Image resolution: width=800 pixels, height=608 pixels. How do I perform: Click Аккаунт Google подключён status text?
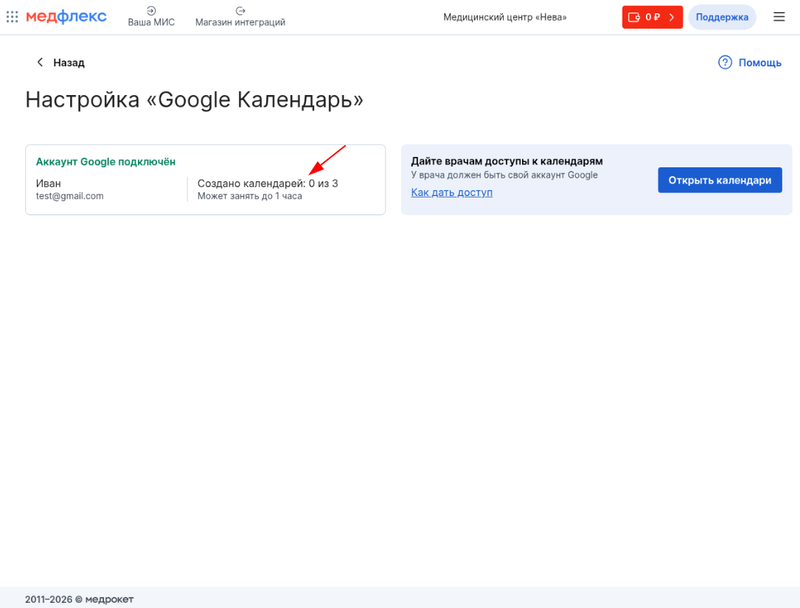tap(106, 162)
